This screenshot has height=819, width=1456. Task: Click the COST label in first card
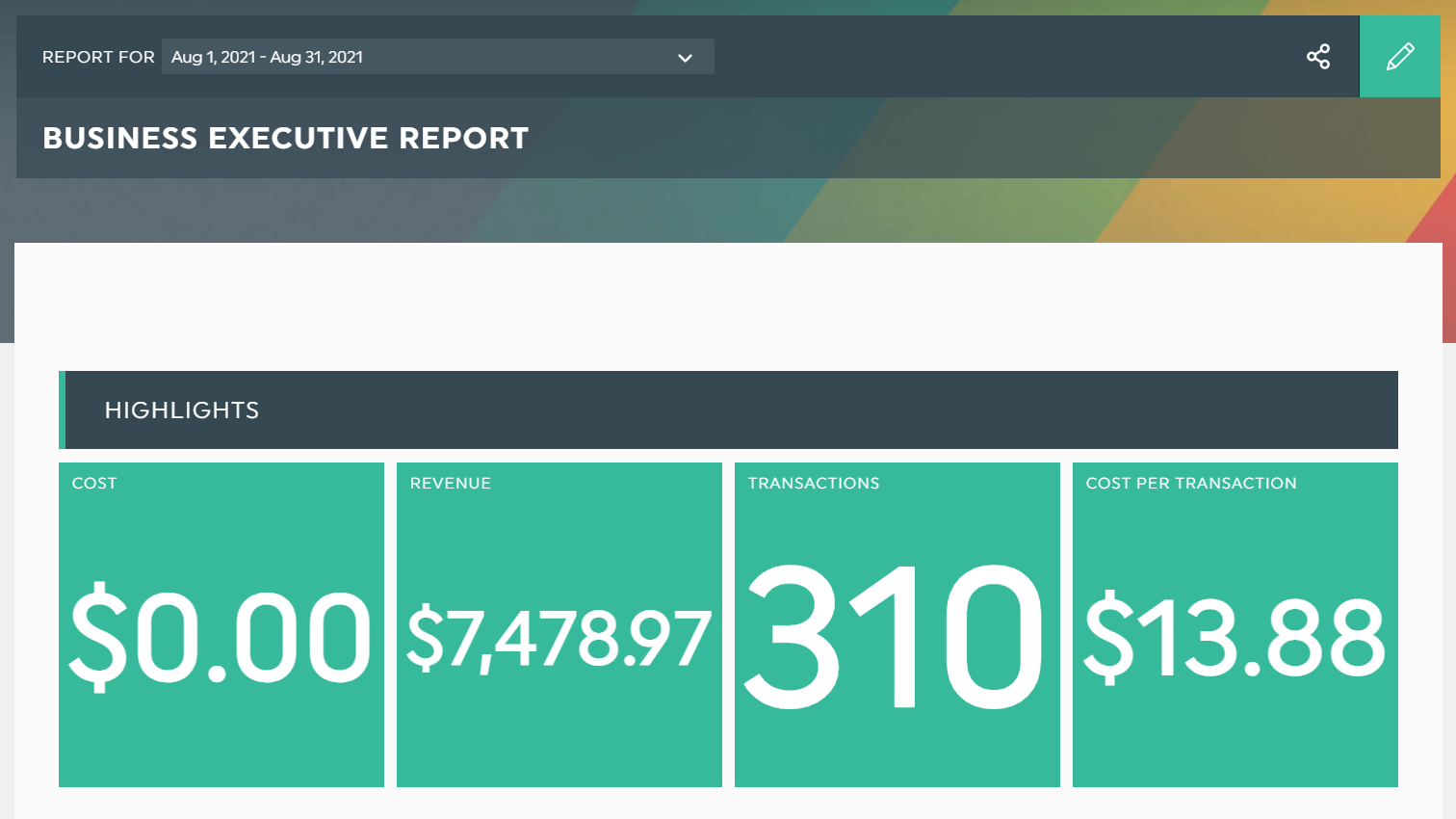(x=94, y=484)
